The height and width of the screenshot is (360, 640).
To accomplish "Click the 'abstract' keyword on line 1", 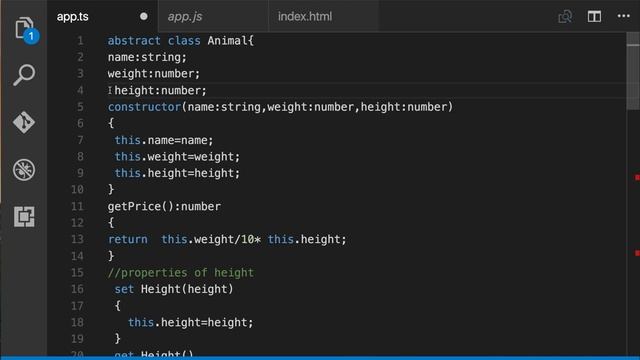I will [134, 41].
